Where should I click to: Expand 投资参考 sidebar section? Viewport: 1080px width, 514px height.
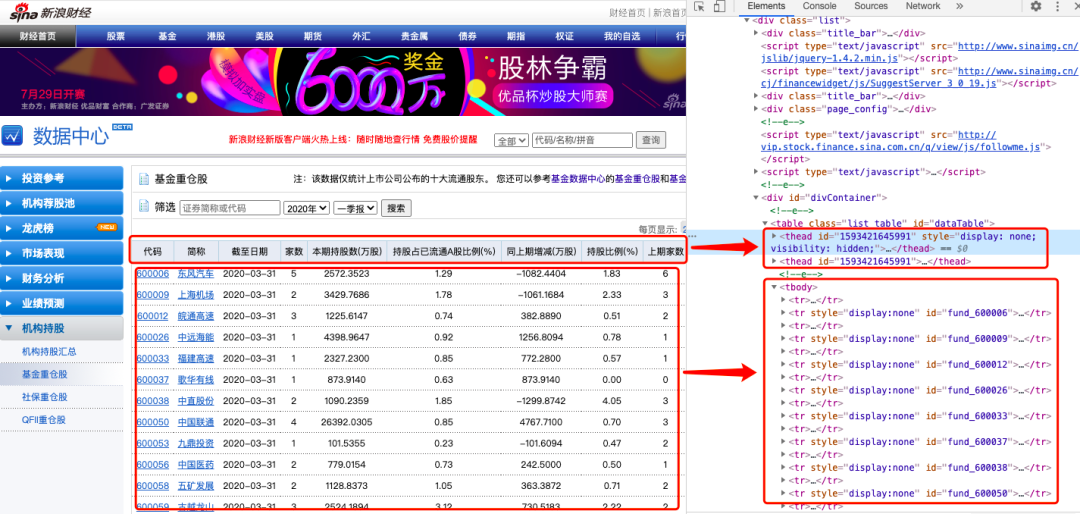62,178
